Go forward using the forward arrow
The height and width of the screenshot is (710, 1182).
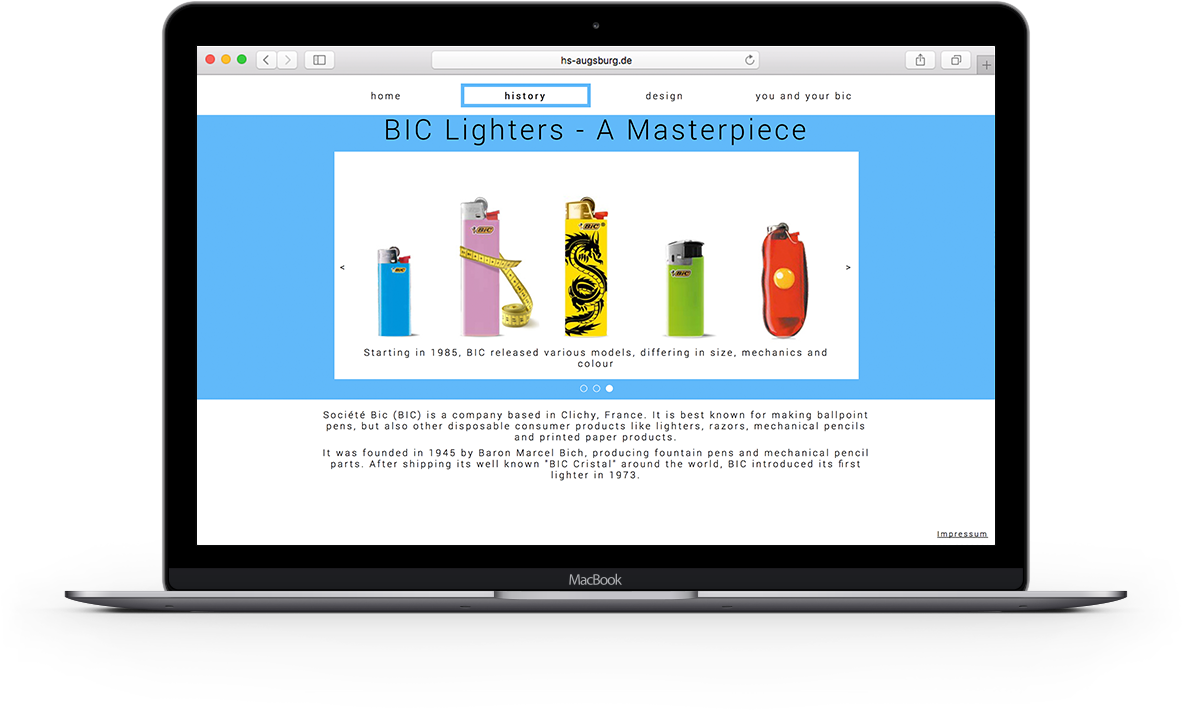click(288, 59)
